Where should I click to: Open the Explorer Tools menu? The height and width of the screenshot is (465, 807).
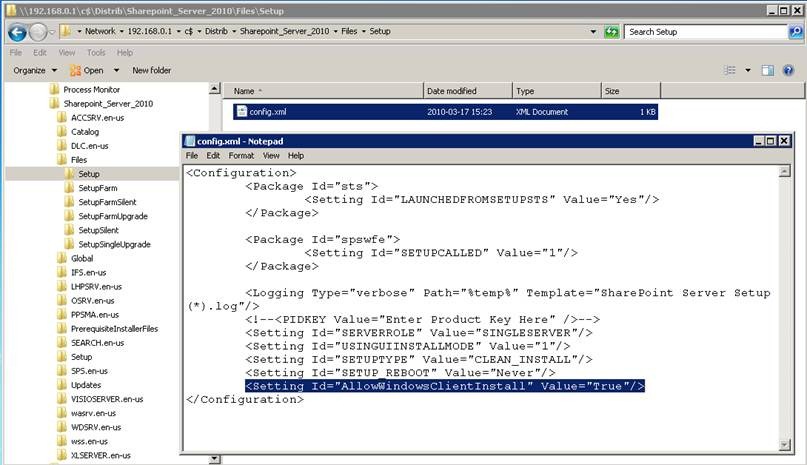point(96,53)
